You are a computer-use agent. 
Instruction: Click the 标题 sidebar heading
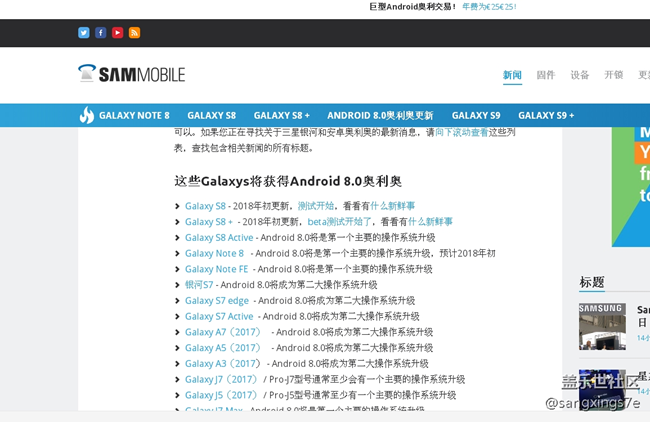pos(592,282)
